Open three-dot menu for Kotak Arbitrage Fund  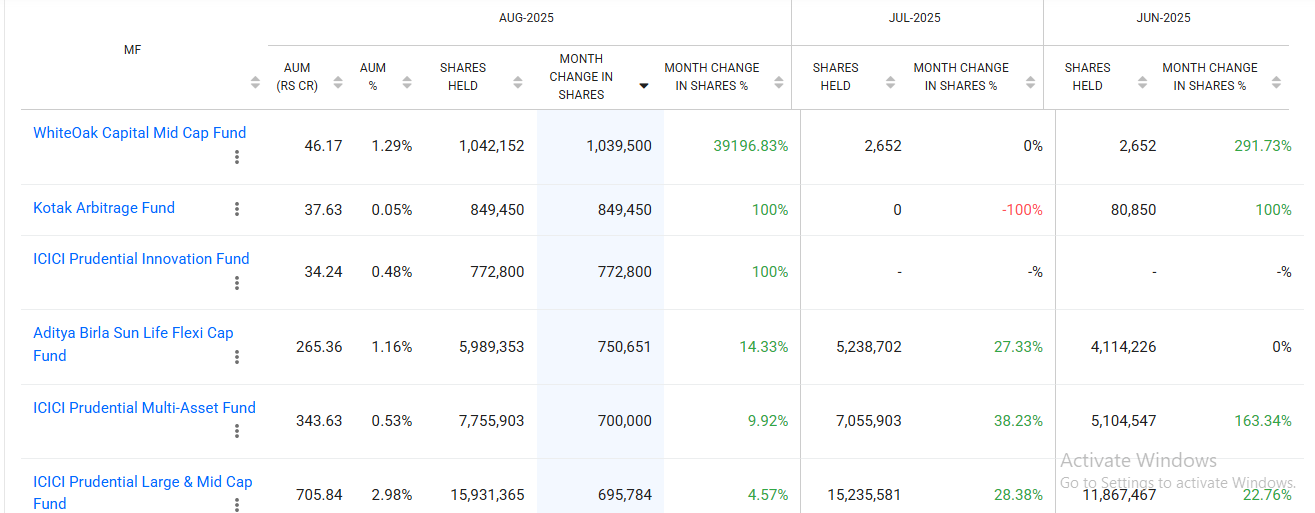coord(237,209)
